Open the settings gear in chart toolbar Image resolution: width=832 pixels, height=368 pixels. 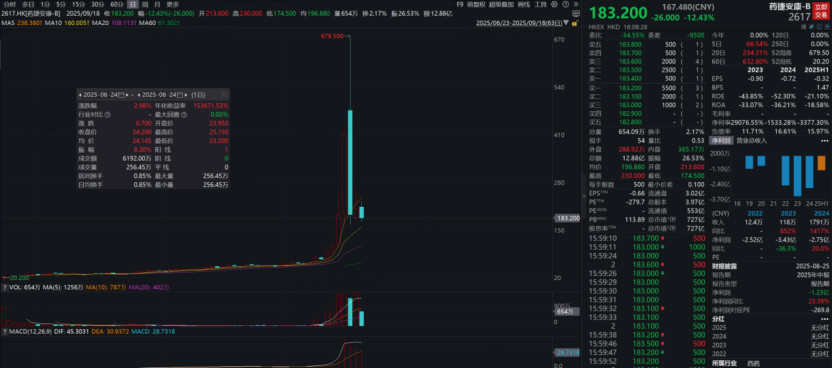tap(554, 4)
